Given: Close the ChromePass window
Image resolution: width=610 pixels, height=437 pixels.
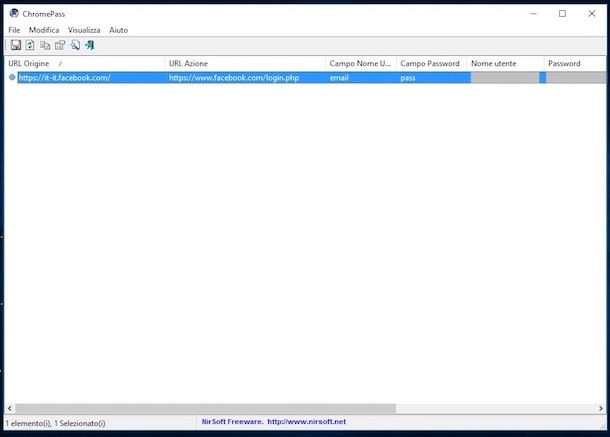Looking at the screenshot, I should (592, 14).
